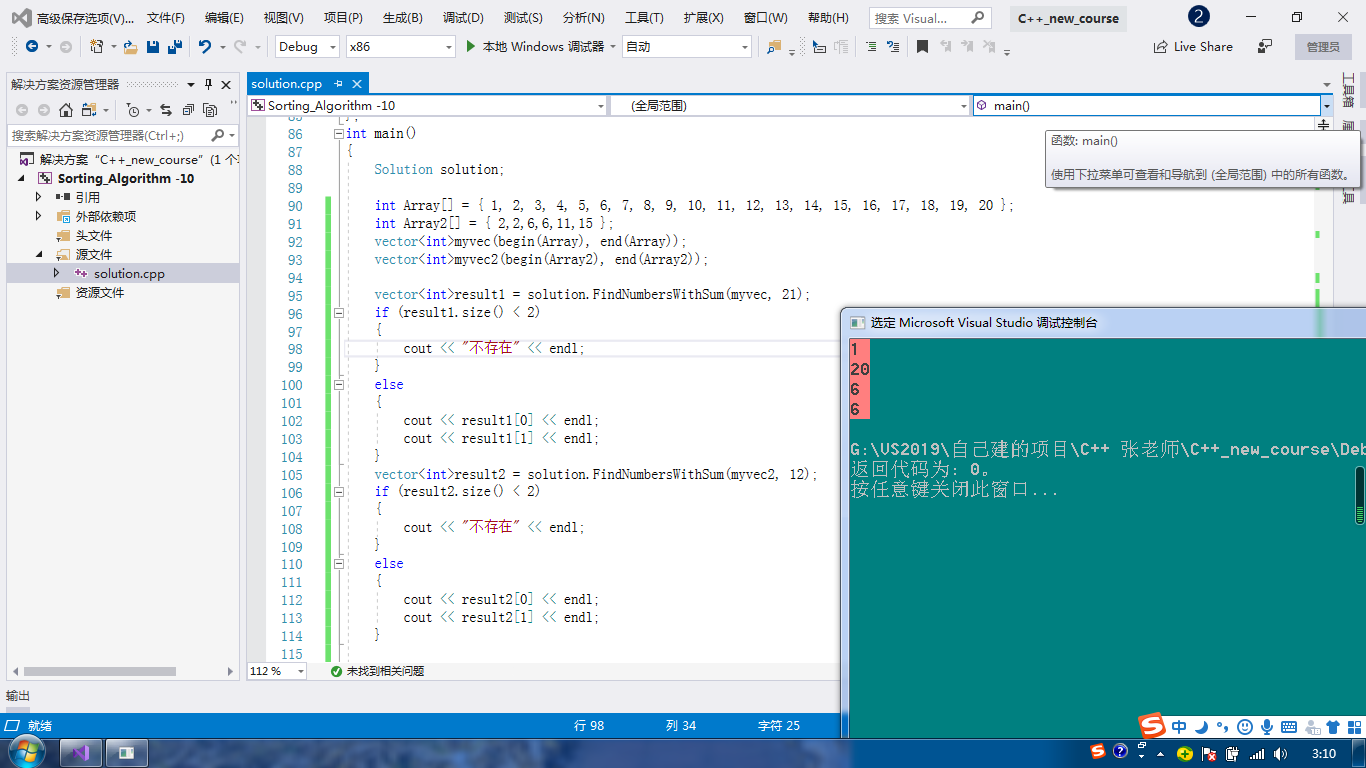Close the solution.cpp tab

(x=357, y=84)
